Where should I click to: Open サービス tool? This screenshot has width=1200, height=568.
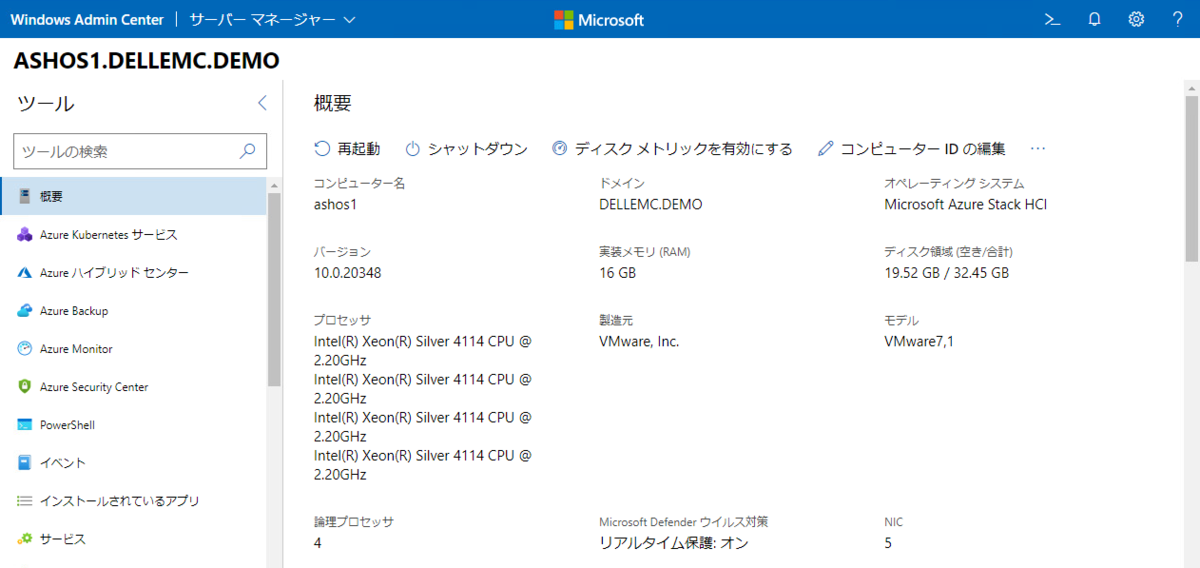click(133, 538)
